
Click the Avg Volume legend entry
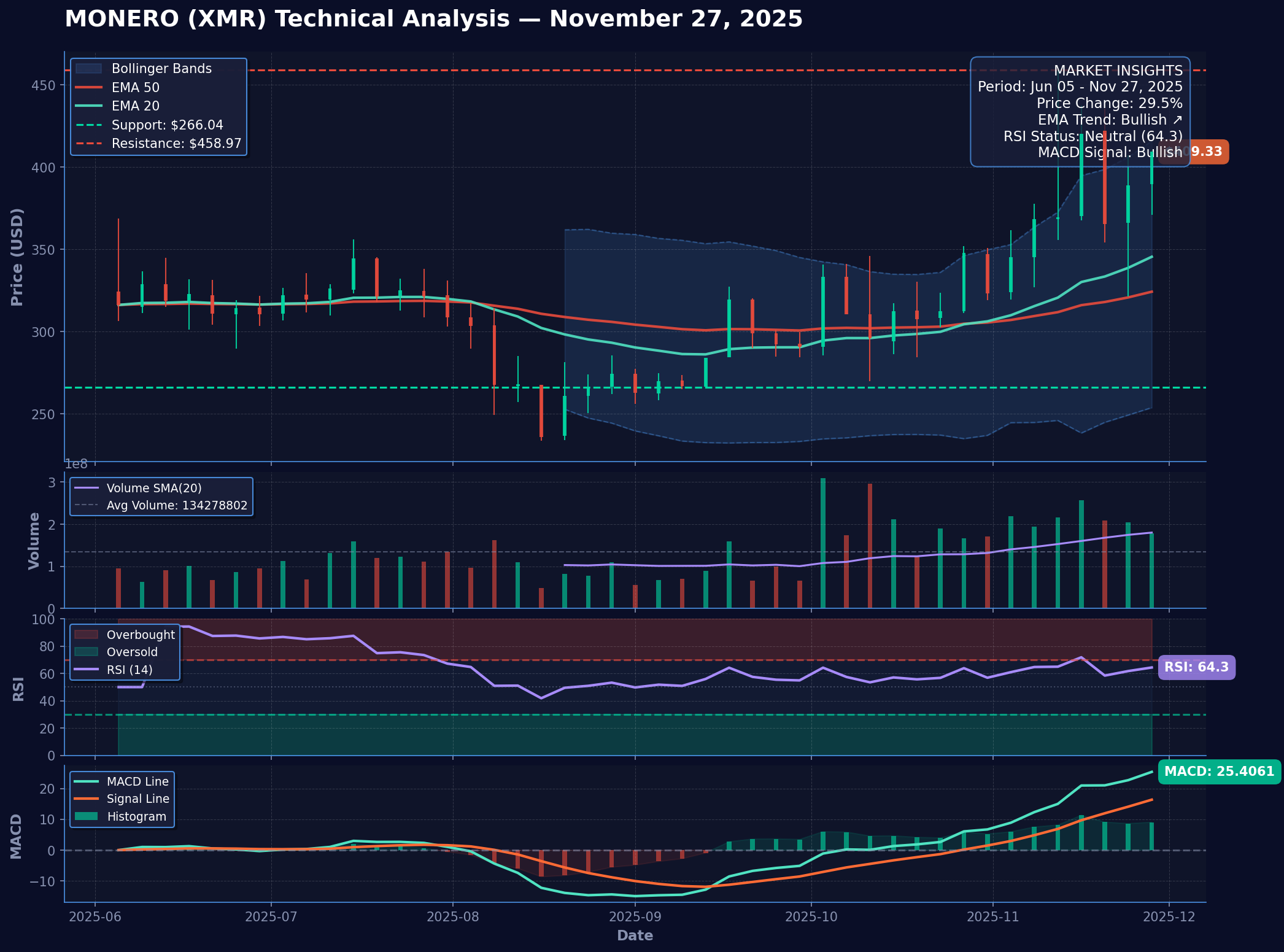point(177,506)
